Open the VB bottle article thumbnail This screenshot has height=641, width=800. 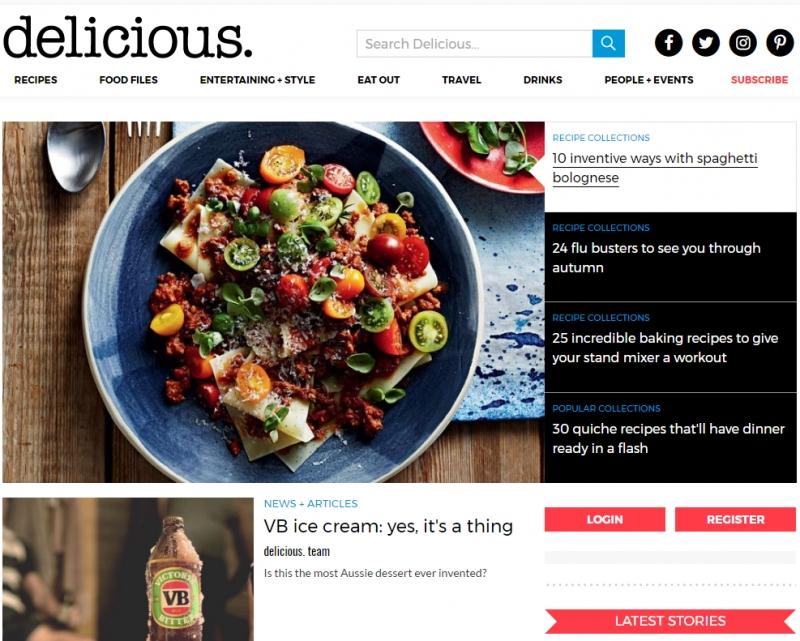(x=128, y=569)
